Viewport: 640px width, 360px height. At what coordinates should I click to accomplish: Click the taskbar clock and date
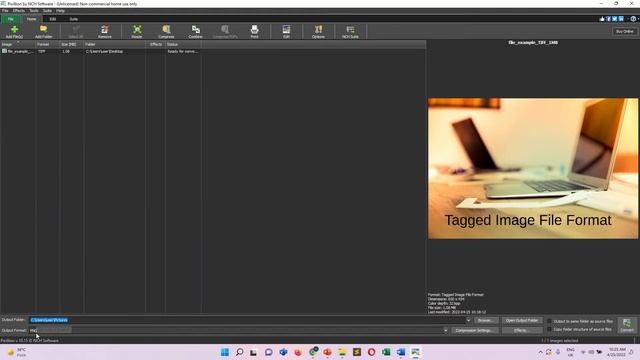click(616, 352)
